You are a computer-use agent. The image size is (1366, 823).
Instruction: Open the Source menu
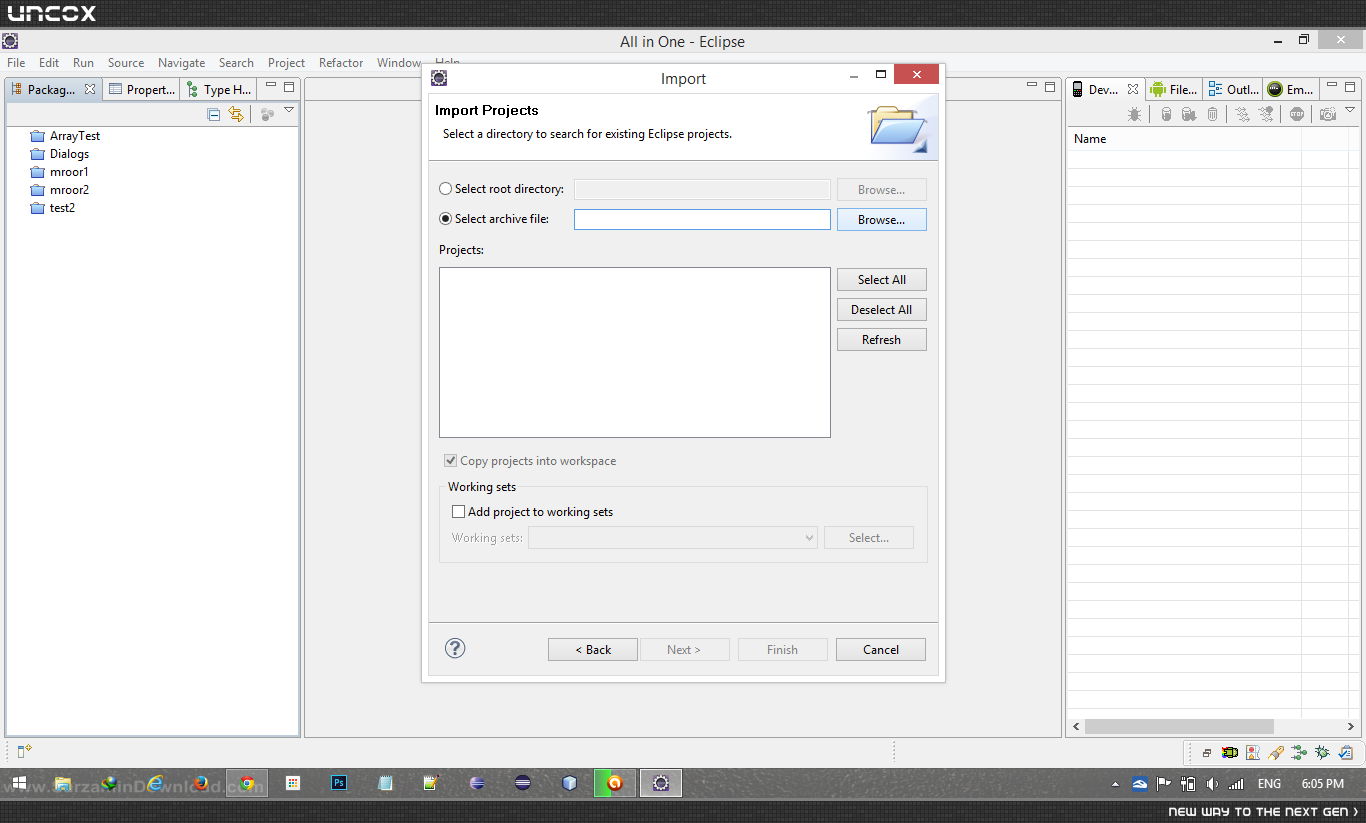[x=126, y=63]
